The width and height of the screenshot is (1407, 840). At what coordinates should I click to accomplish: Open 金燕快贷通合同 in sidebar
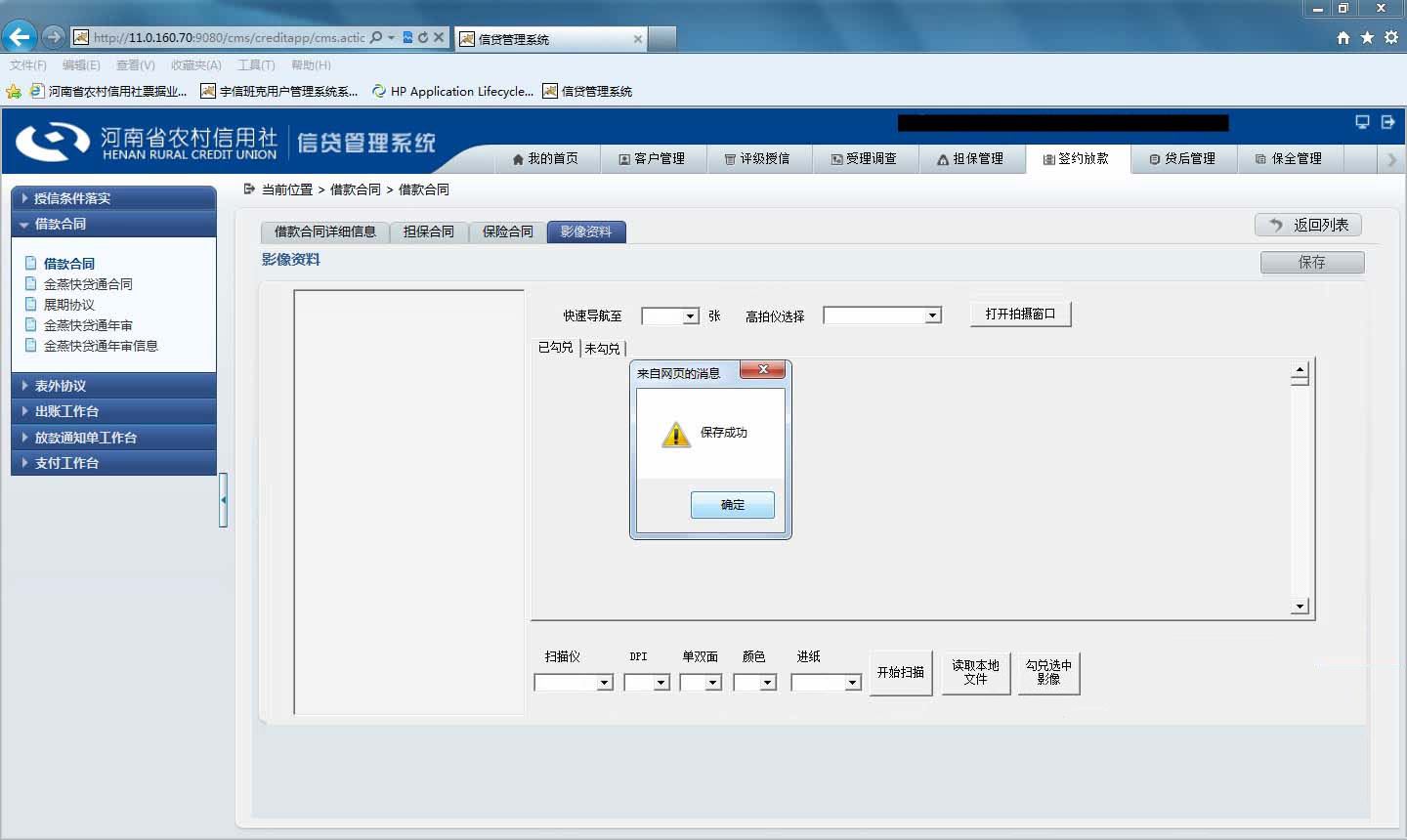tap(88, 284)
